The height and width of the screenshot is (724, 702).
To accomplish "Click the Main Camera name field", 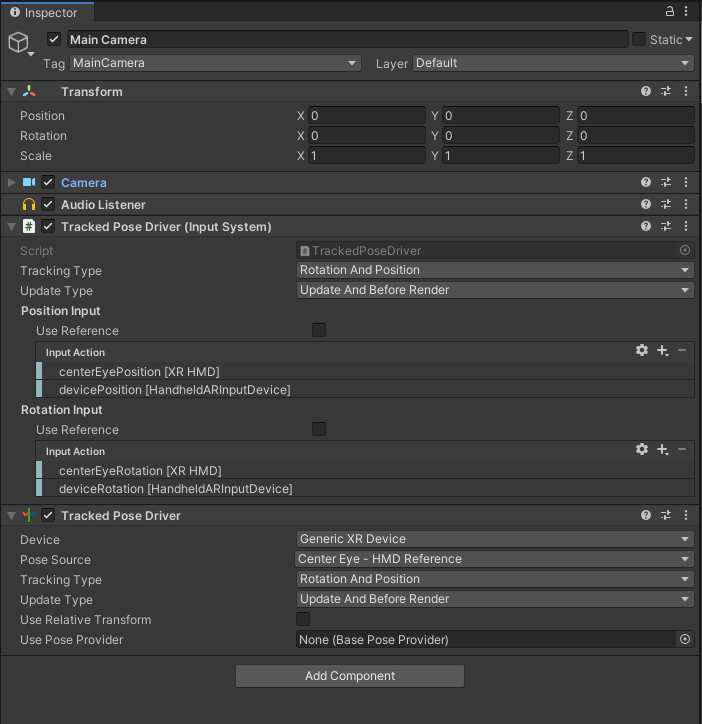I will [347, 39].
